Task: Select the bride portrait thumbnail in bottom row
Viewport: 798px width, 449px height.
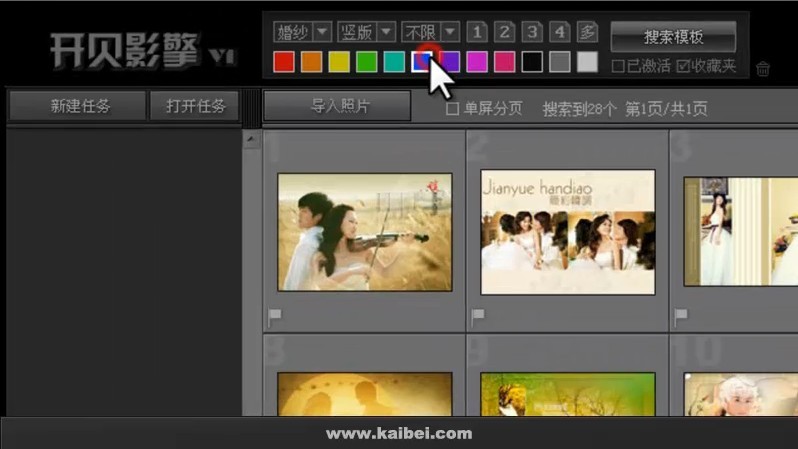Action: point(740,394)
